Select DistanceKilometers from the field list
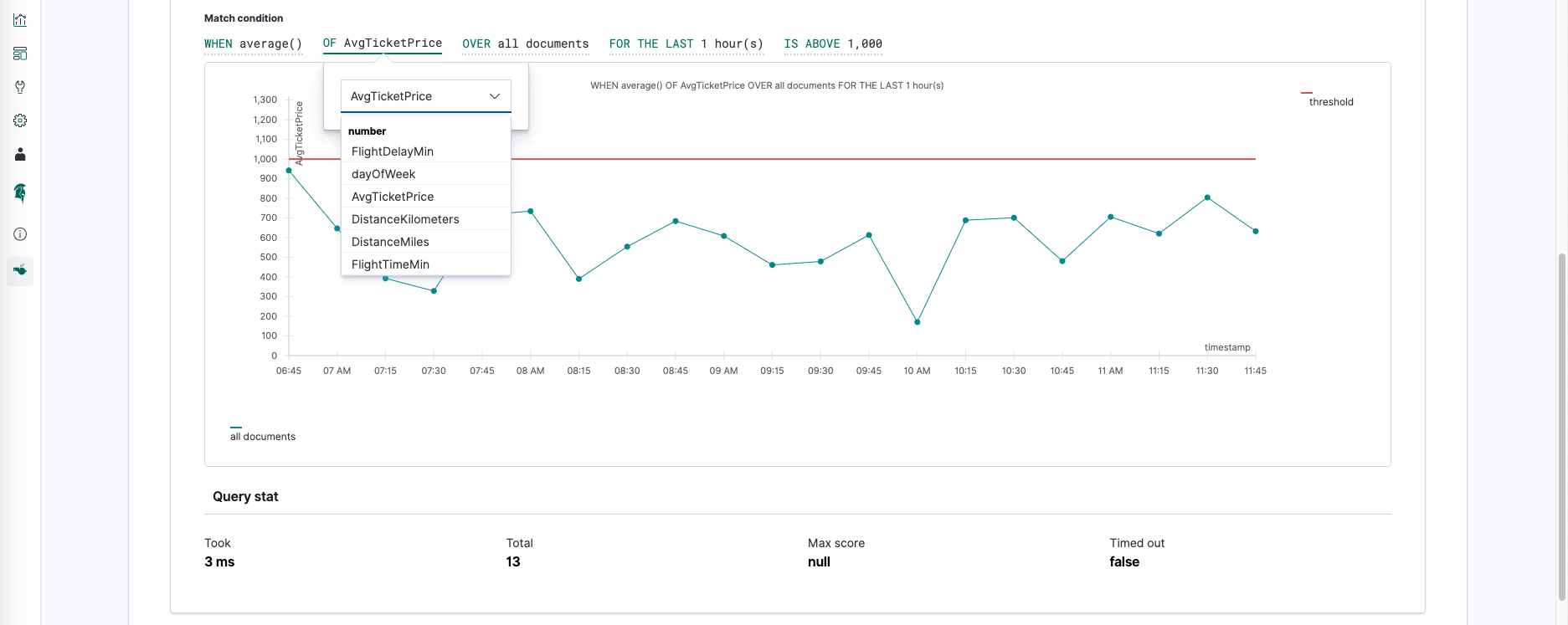1568x625 pixels. [426, 219]
